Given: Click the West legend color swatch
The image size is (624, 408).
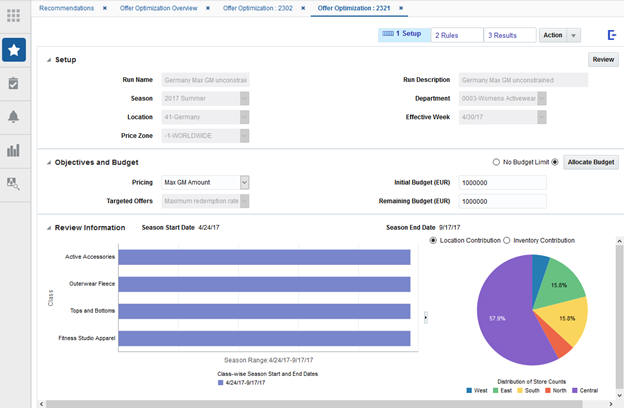Looking at the screenshot, I should click(469, 390).
